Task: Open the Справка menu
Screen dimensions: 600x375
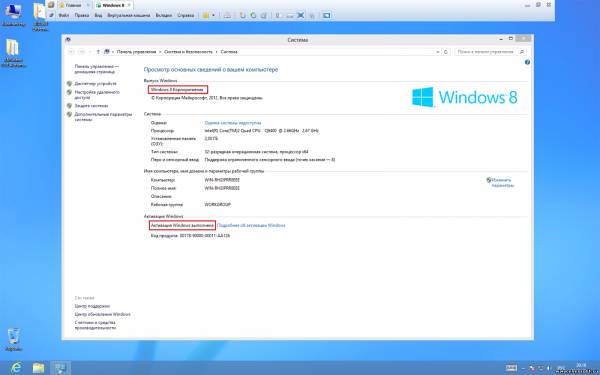Action: point(186,16)
